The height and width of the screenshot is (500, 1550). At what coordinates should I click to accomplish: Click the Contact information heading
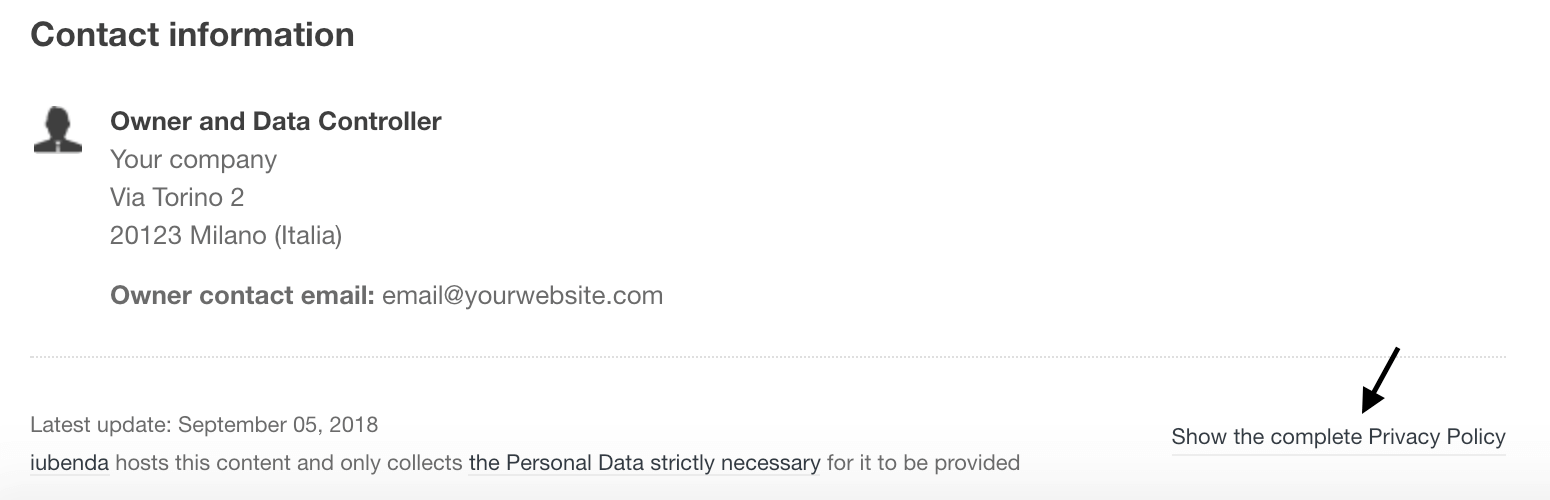coord(192,35)
